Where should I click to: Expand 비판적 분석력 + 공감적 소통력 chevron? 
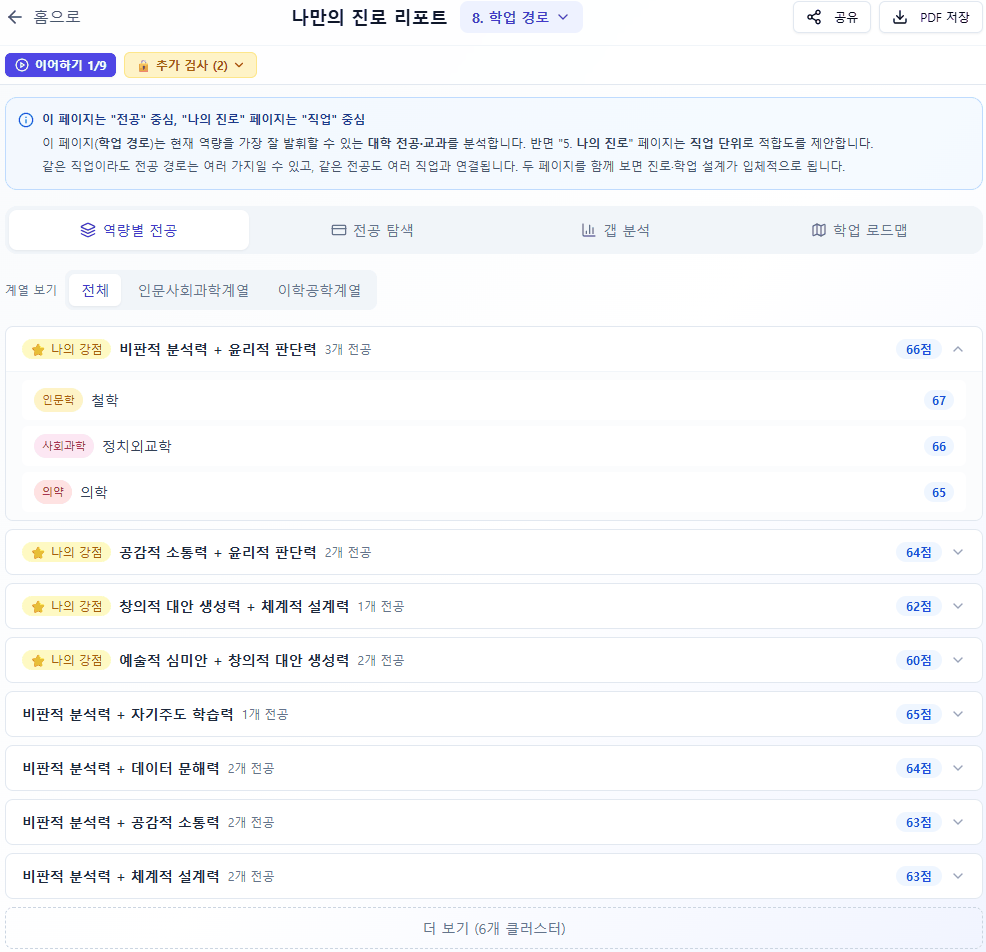click(958, 822)
